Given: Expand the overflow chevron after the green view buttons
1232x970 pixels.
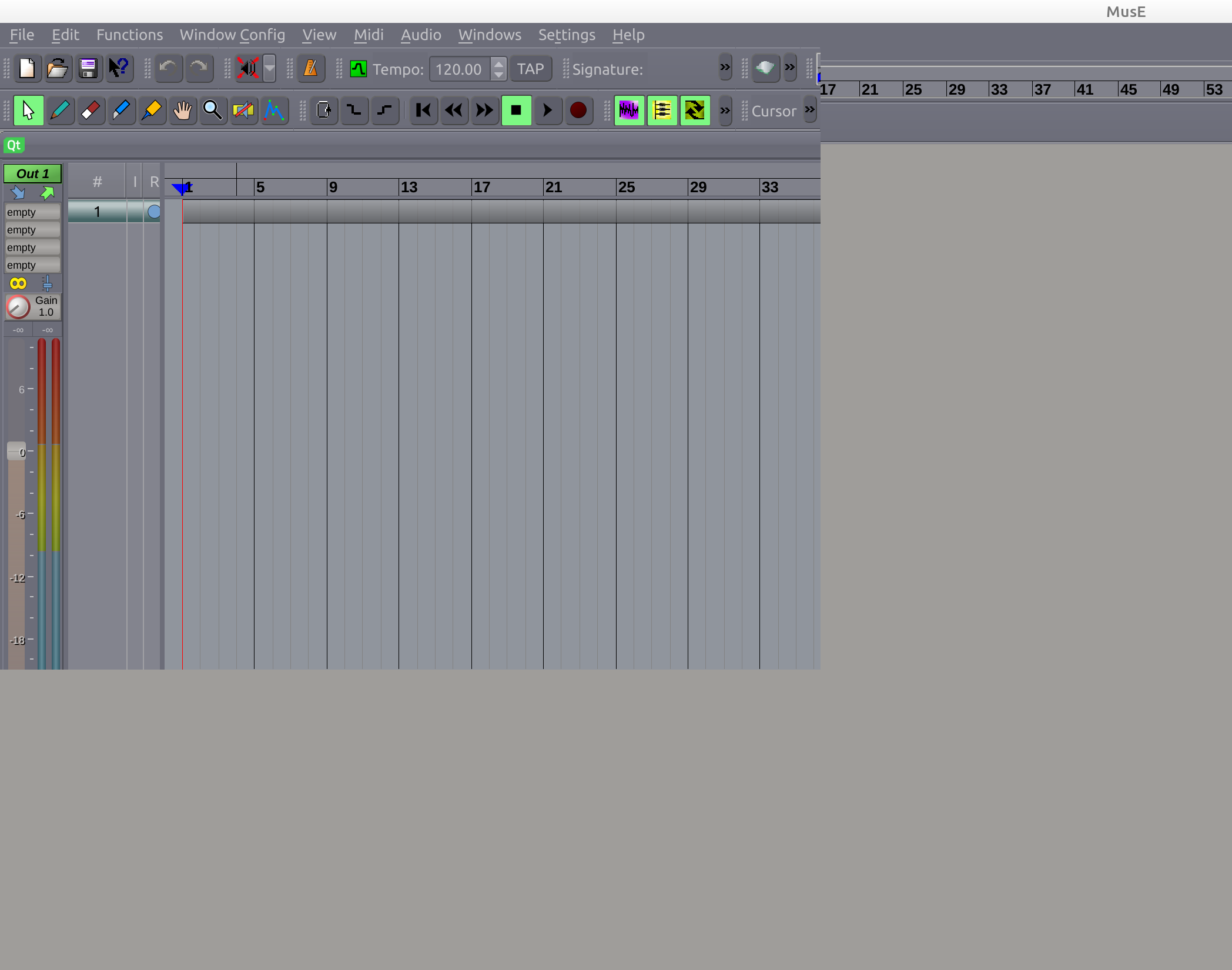Looking at the screenshot, I should (725, 111).
